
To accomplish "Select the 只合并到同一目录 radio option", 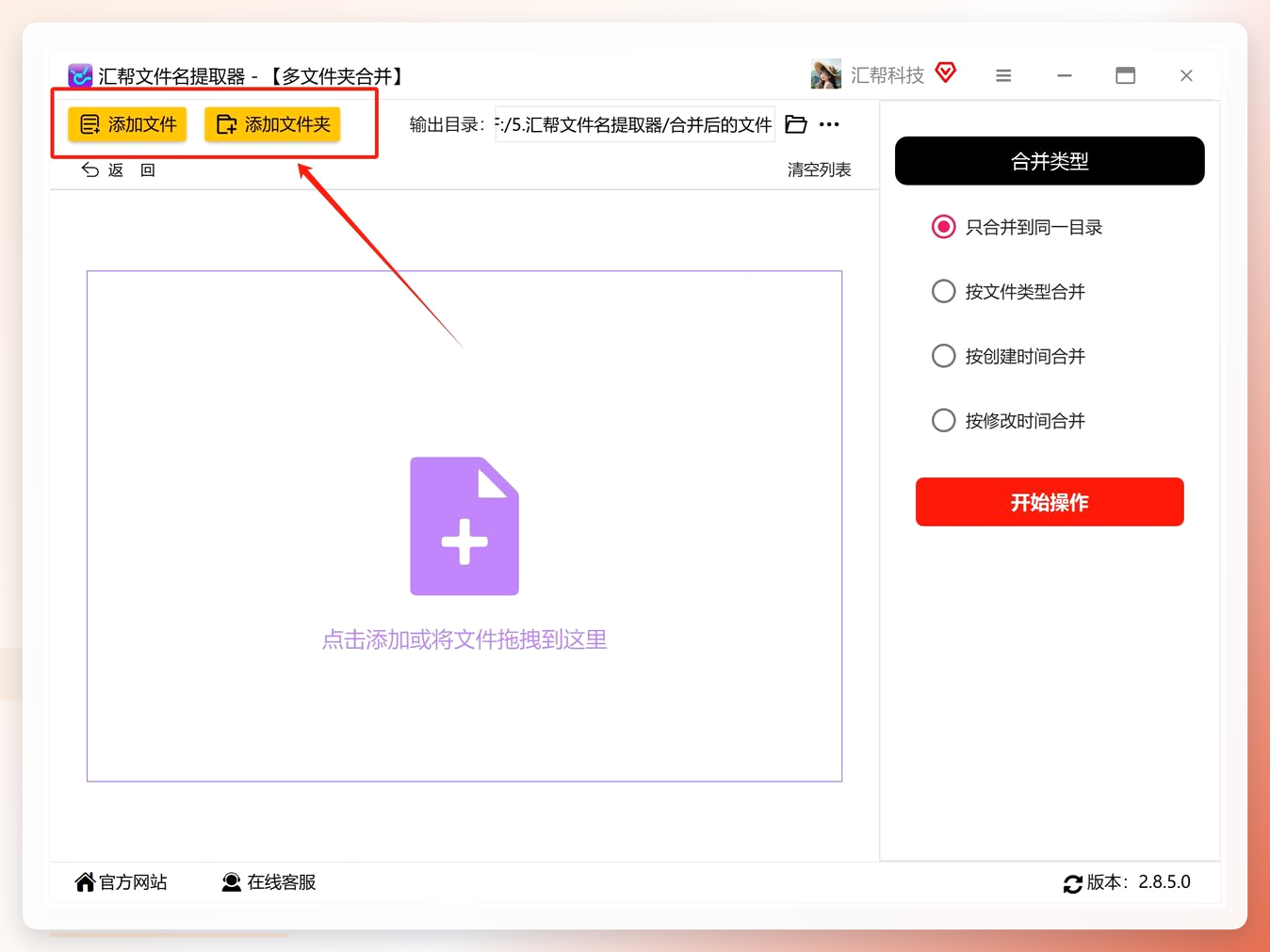I will pos(943,227).
